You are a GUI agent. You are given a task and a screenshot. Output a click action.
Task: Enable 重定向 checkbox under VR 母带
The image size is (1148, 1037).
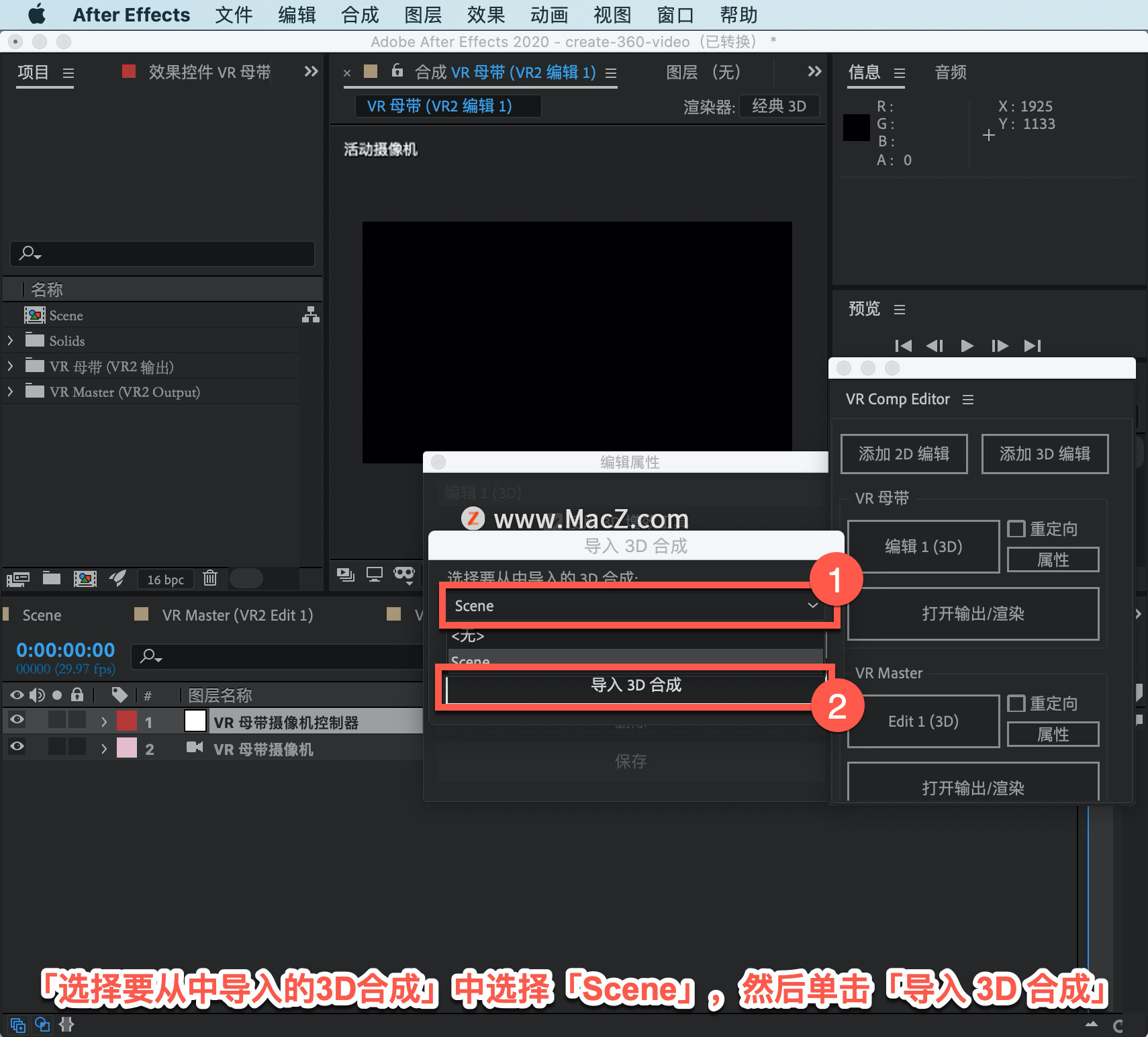click(x=1016, y=529)
